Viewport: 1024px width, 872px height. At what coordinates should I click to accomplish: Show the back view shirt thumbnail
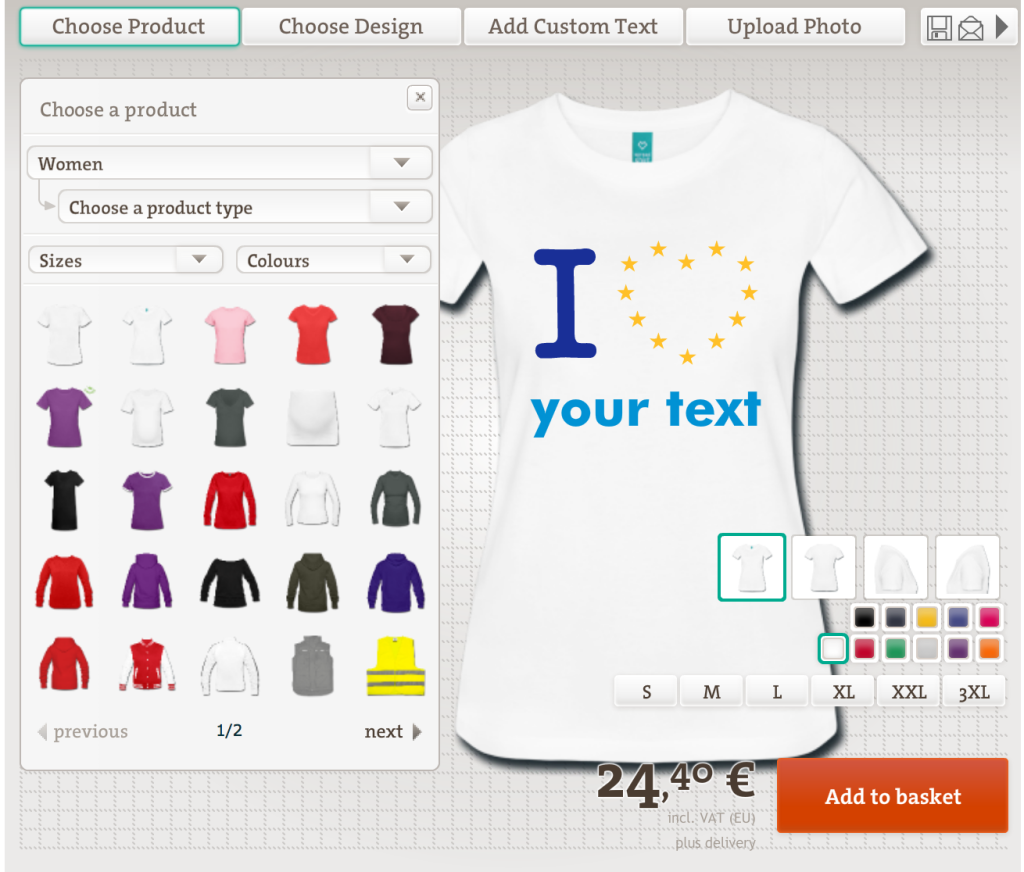(824, 567)
